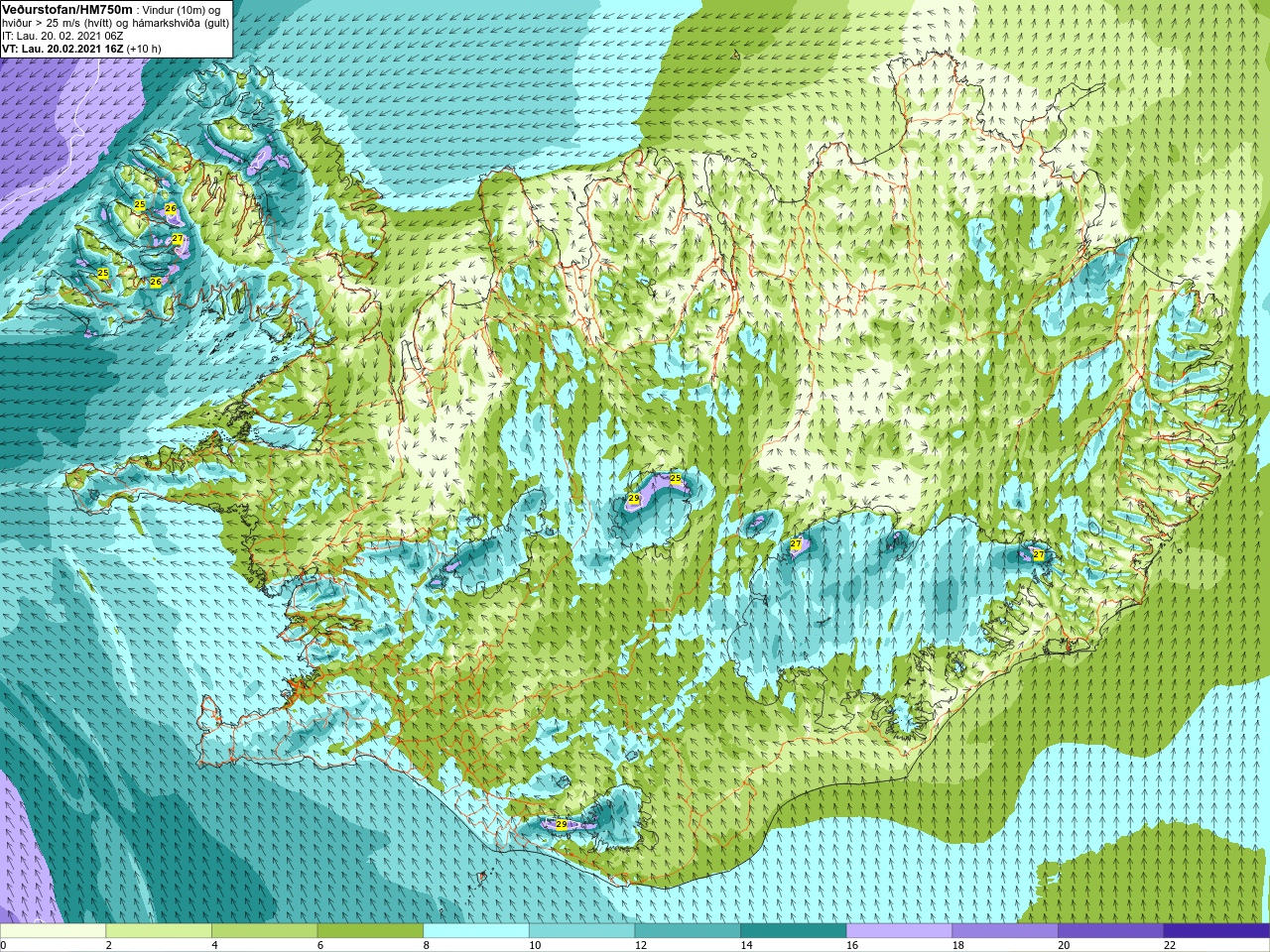
Task: Select the 18–20 m/s purple legend swatch
Action: [x=1005, y=931]
